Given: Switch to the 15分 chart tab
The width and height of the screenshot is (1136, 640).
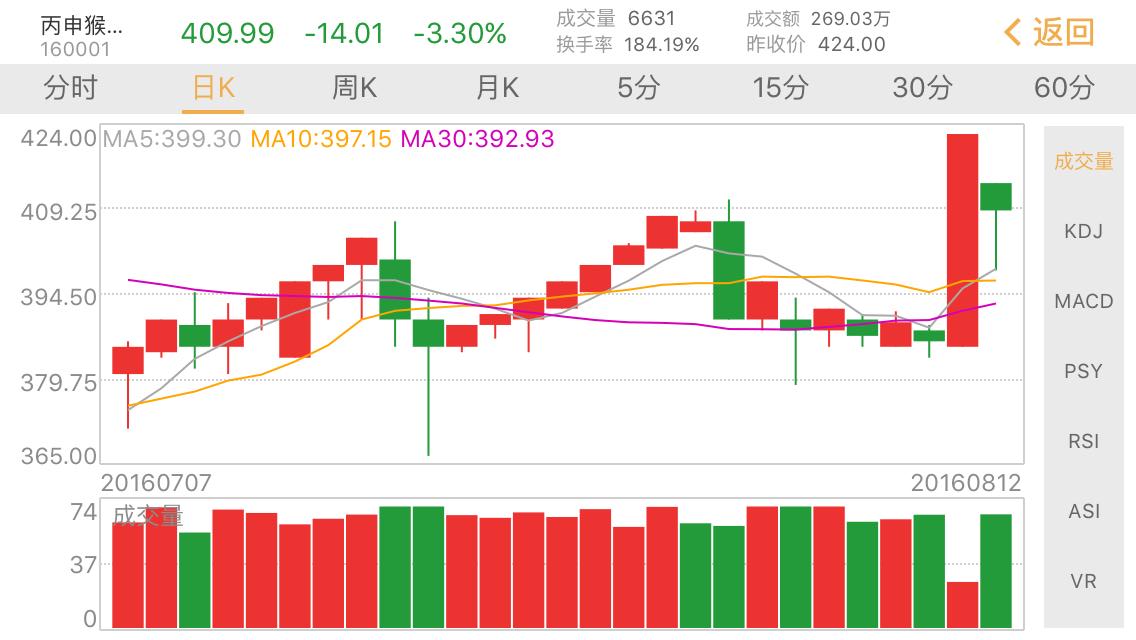Looking at the screenshot, I should pyautogui.click(x=780, y=88).
